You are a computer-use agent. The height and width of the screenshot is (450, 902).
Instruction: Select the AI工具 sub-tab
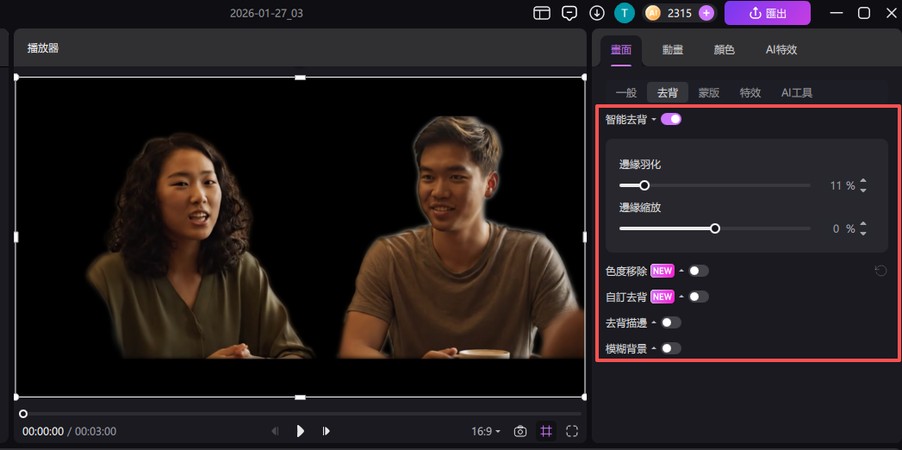tap(797, 93)
